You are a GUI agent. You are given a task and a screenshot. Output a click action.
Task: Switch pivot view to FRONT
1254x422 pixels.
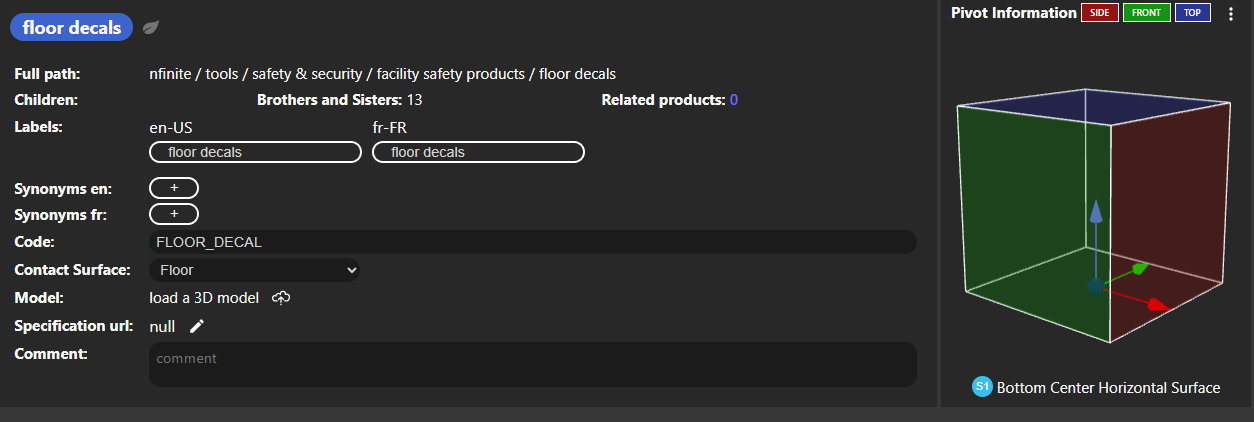click(x=1146, y=13)
